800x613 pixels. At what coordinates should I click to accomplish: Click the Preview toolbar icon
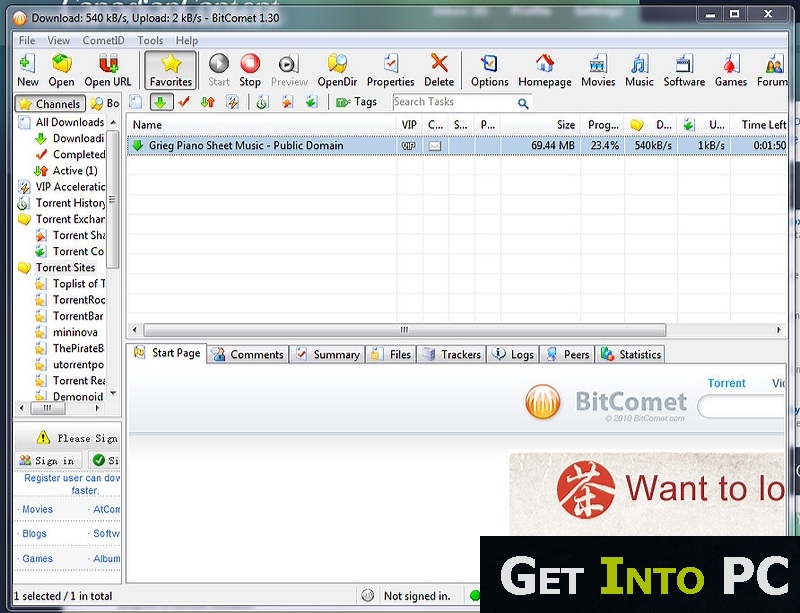pyautogui.click(x=289, y=70)
